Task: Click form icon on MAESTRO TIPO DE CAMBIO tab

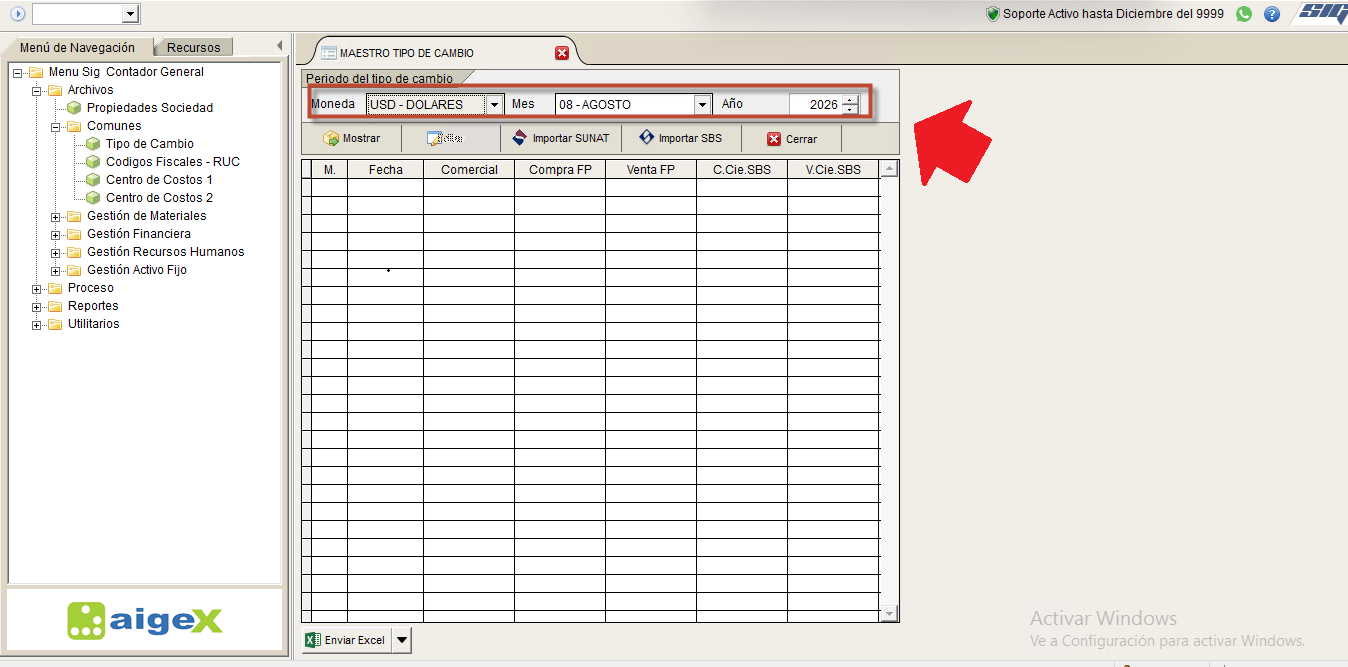Action: pyautogui.click(x=328, y=53)
